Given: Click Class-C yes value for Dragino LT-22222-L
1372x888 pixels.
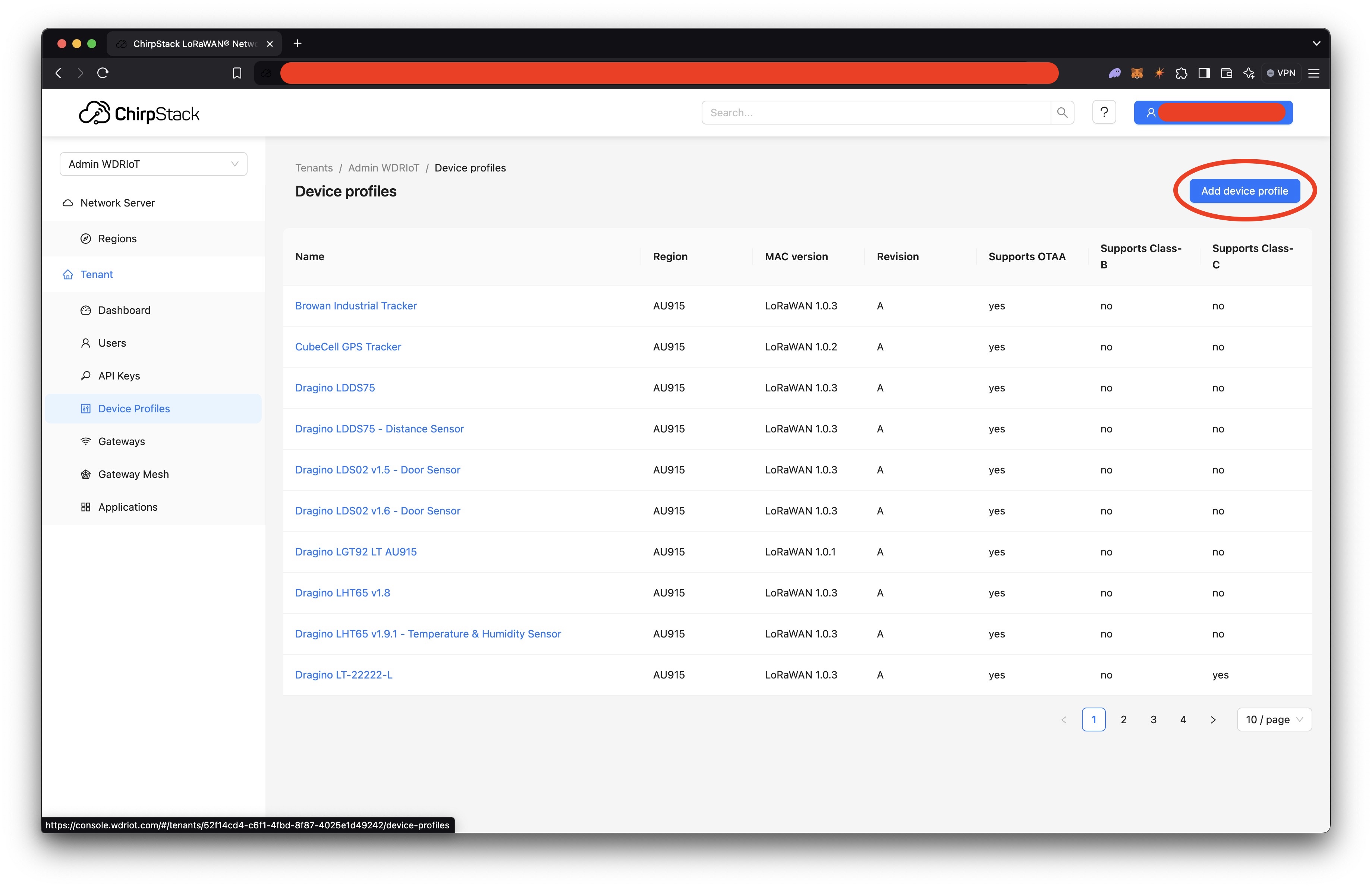Looking at the screenshot, I should pos(1220,675).
